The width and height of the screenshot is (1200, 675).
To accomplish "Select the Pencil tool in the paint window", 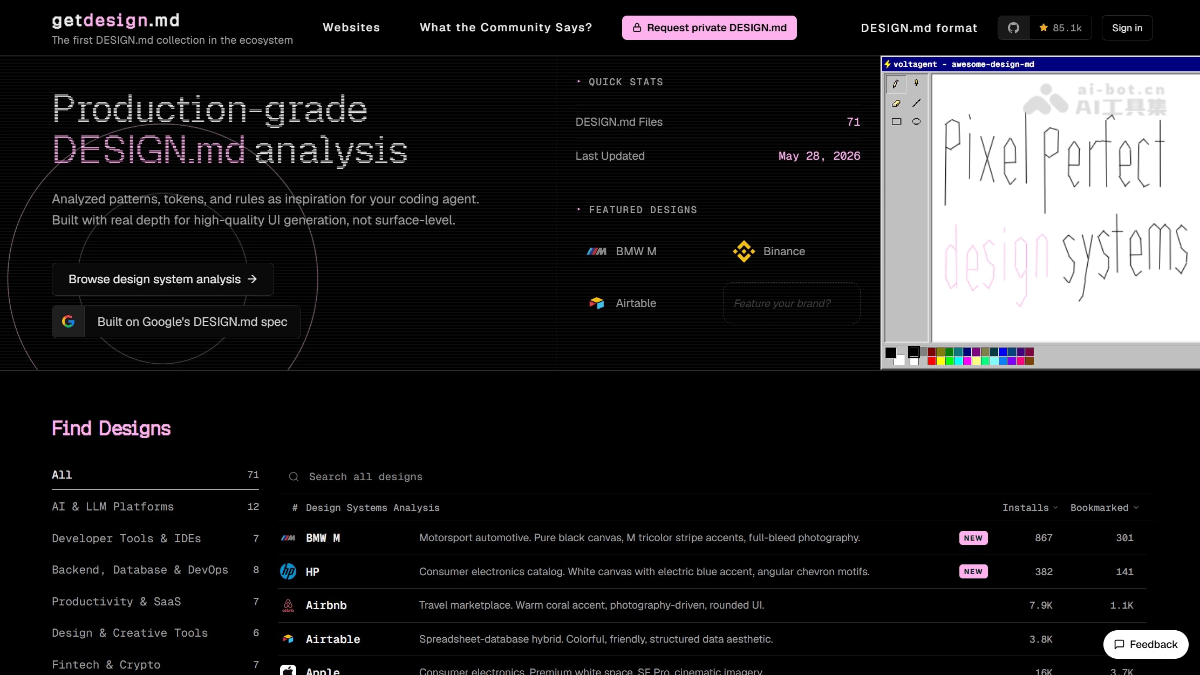I will (896, 84).
